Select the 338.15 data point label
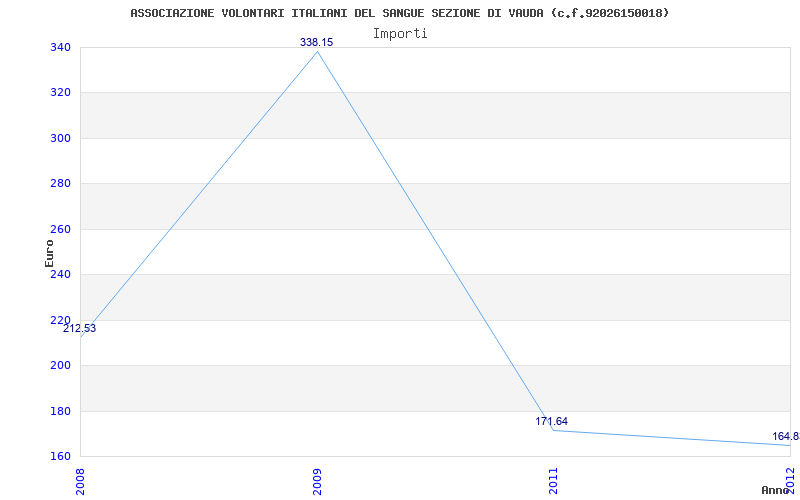Viewport: 800px width, 500px height. pos(316,42)
